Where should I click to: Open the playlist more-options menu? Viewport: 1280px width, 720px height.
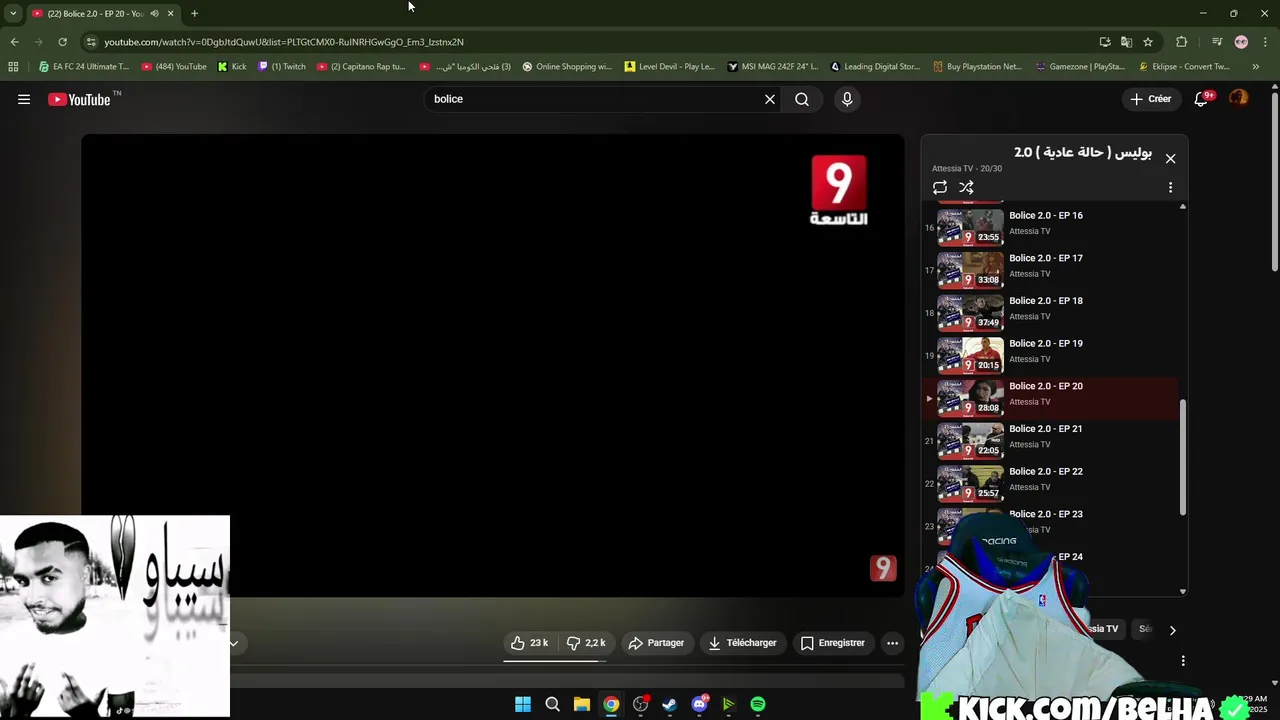pyautogui.click(x=1170, y=187)
